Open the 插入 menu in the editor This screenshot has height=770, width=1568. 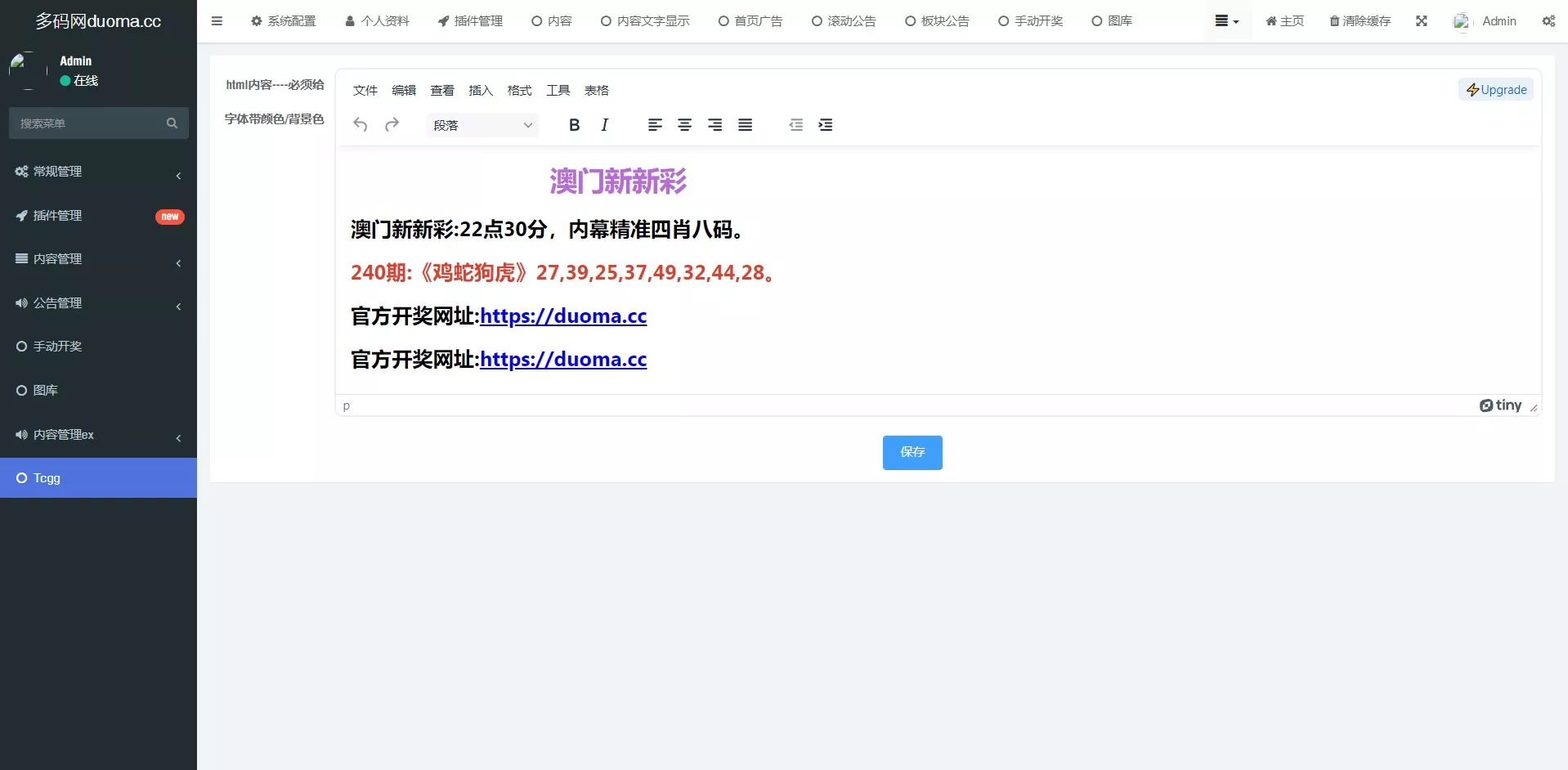pos(480,90)
